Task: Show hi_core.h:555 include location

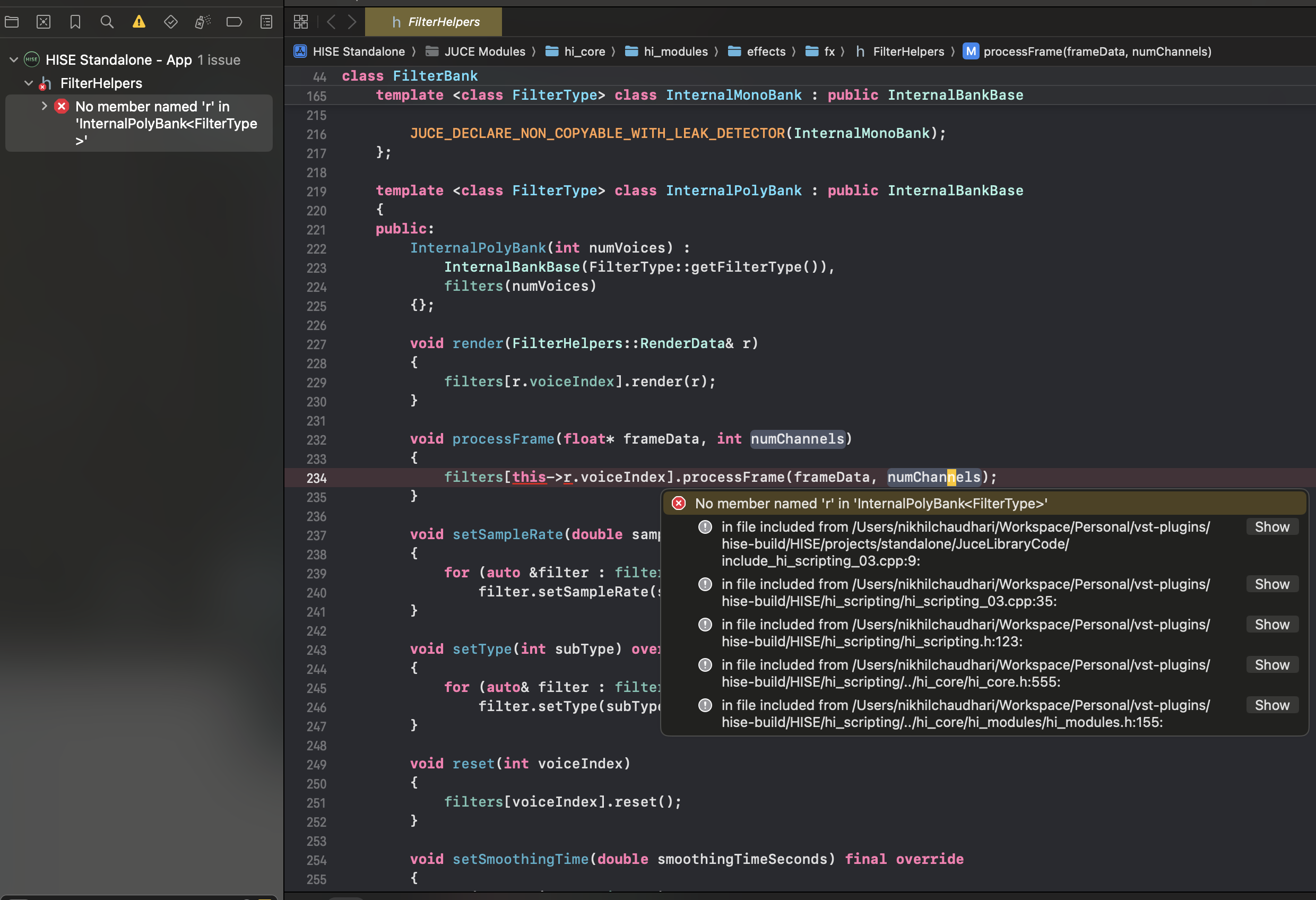Action: pos(1272,664)
